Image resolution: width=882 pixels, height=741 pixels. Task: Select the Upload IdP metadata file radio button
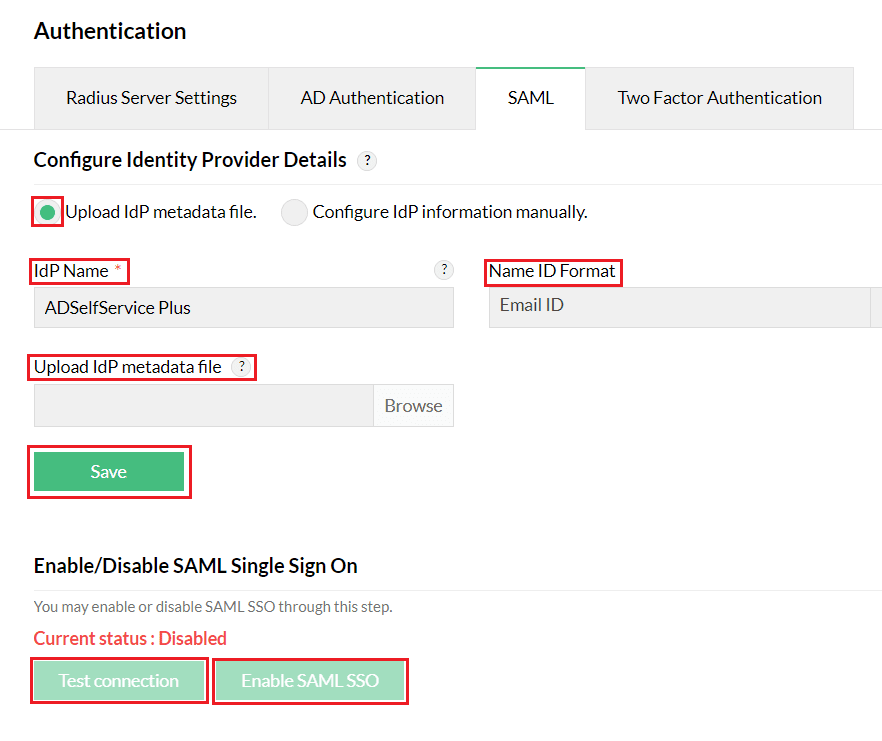click(47, 212)
